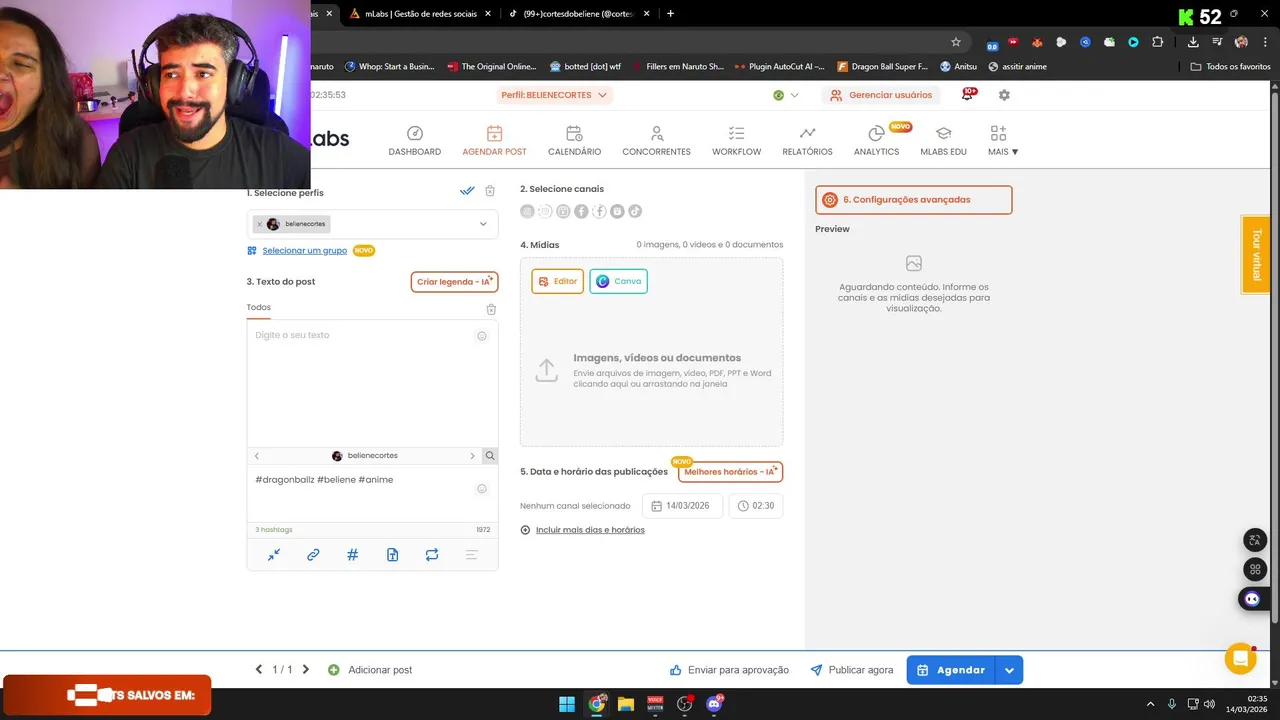Expand the Agendar dropdown arrow

tap(1010, 670)
